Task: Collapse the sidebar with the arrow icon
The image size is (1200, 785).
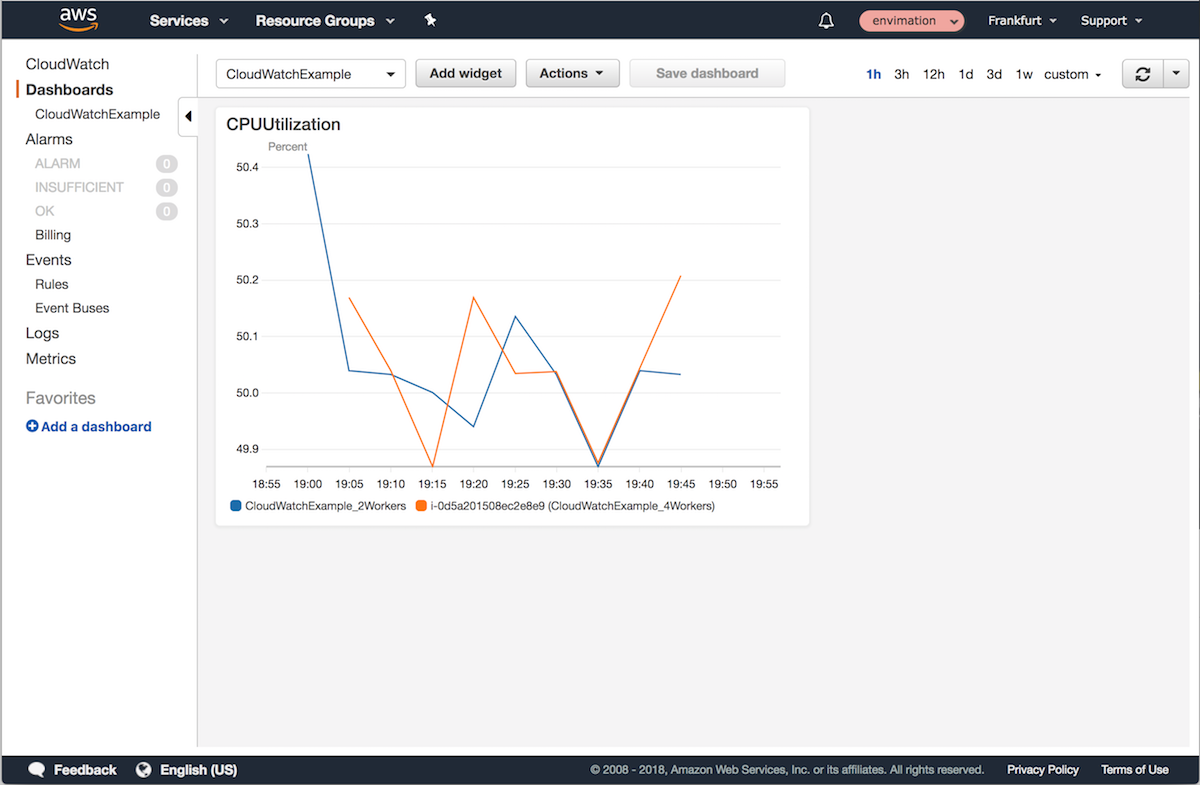Action: 188,117
